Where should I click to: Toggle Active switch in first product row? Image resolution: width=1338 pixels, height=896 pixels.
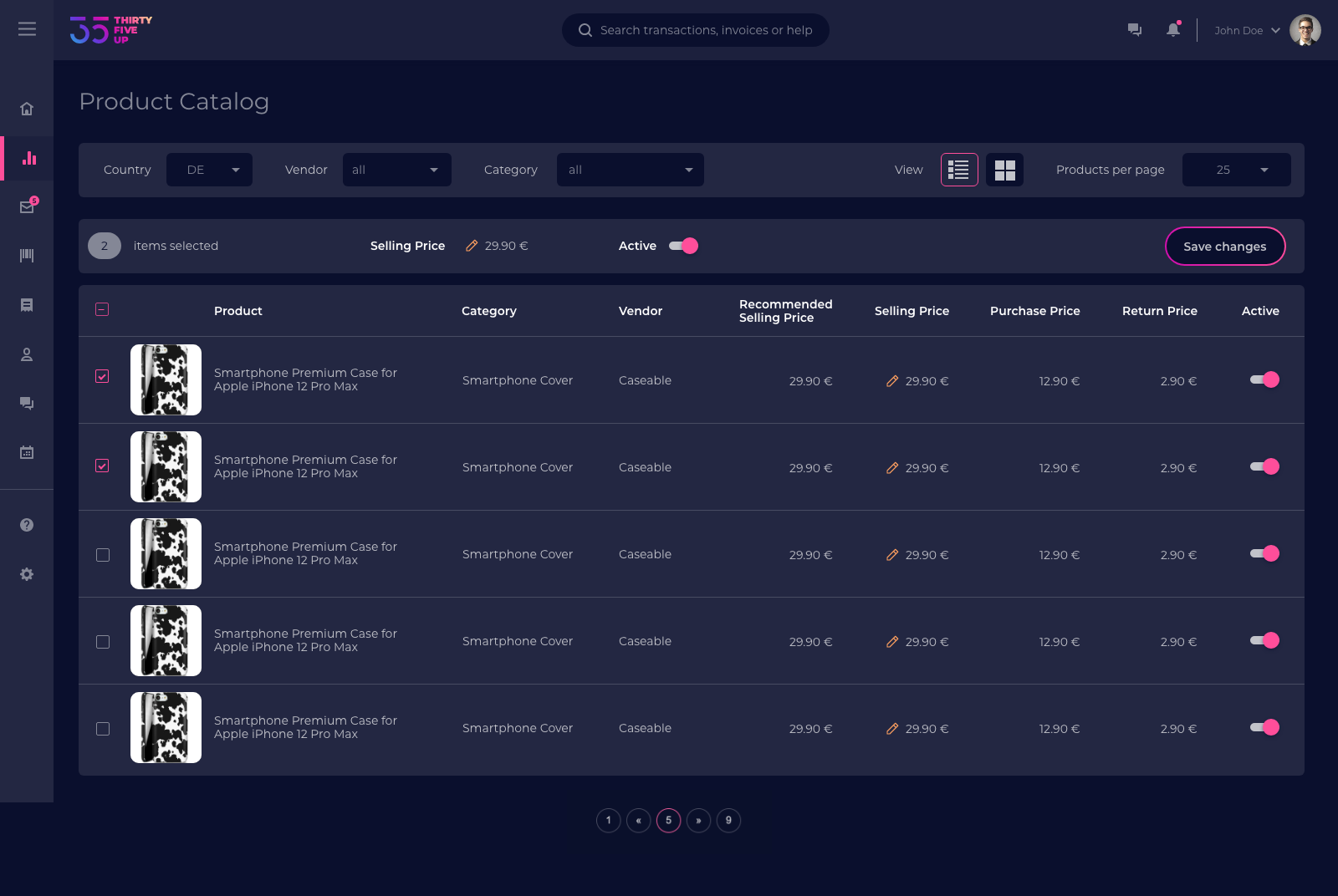point(1264,379)
